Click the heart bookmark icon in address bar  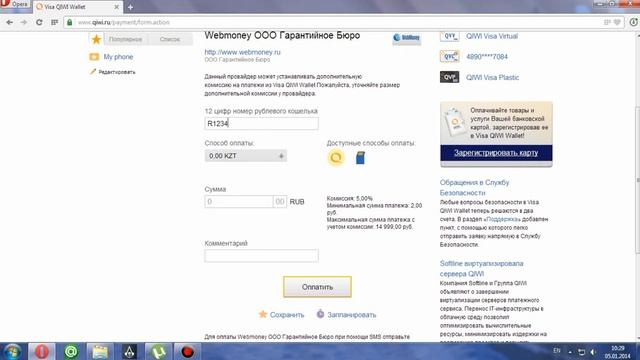pos(617,22)
